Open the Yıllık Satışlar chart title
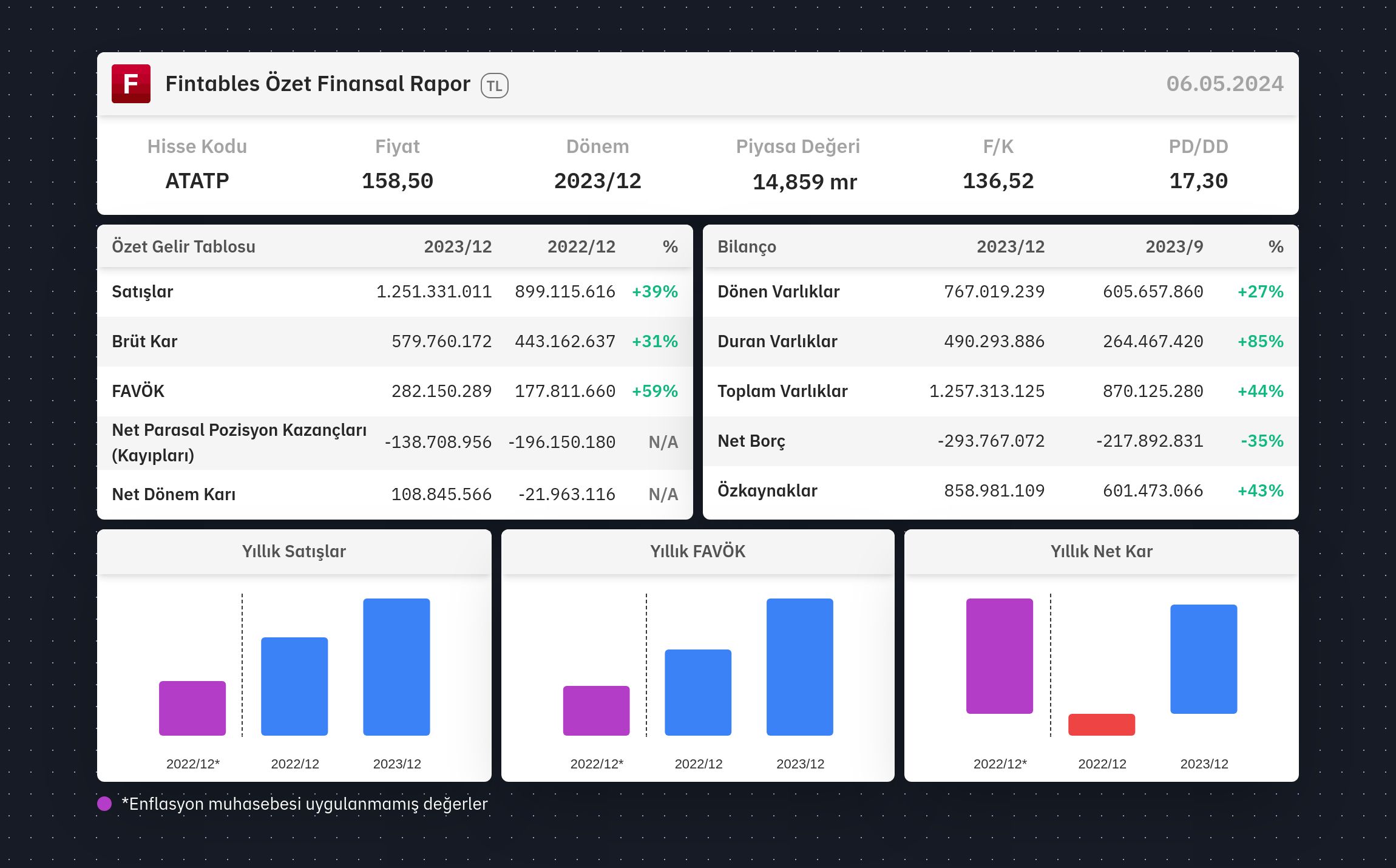 [294, 551]
